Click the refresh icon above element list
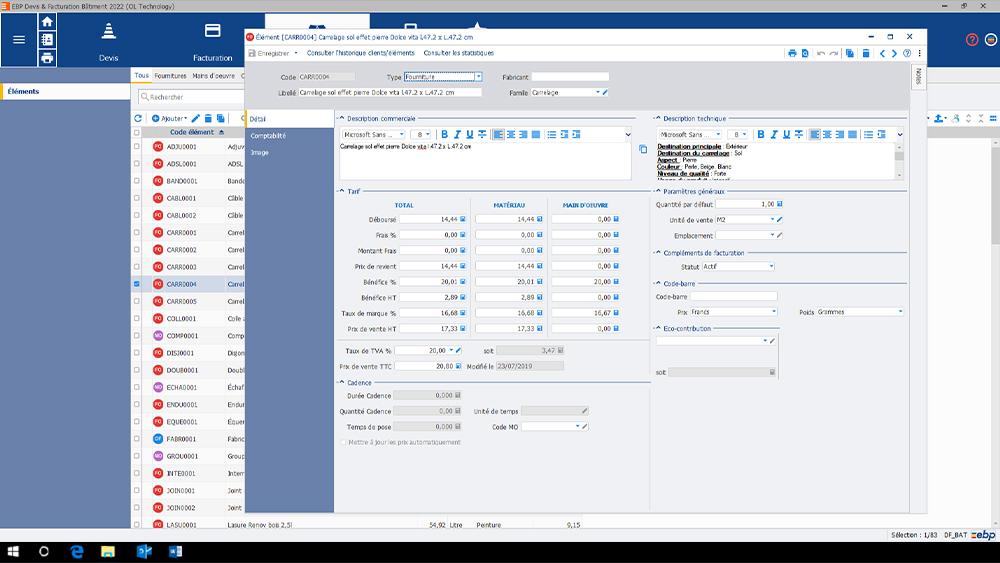This screenshot has height=563, width=1000. click(138, 118)
